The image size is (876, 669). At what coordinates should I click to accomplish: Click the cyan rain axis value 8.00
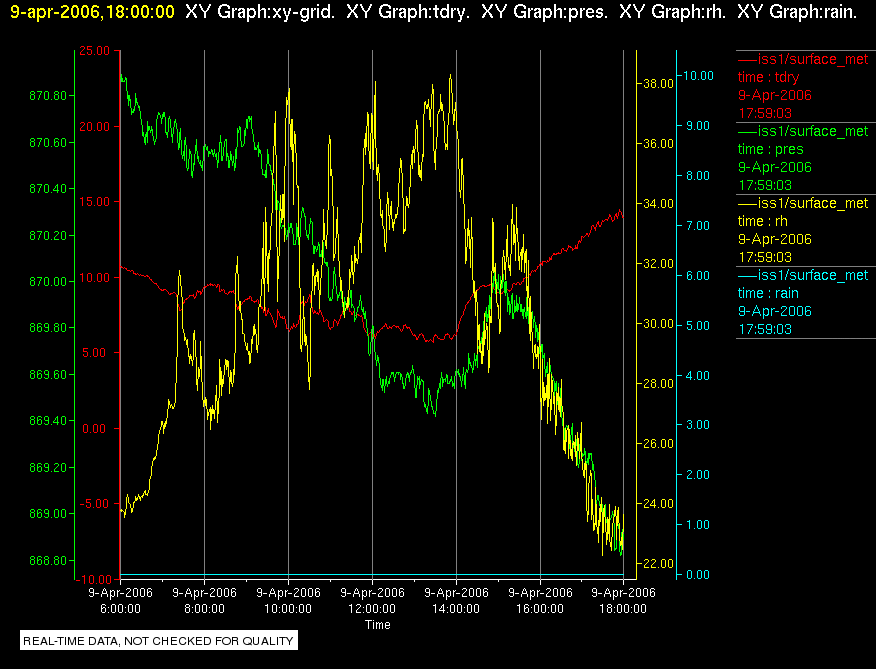coord(697,175)
